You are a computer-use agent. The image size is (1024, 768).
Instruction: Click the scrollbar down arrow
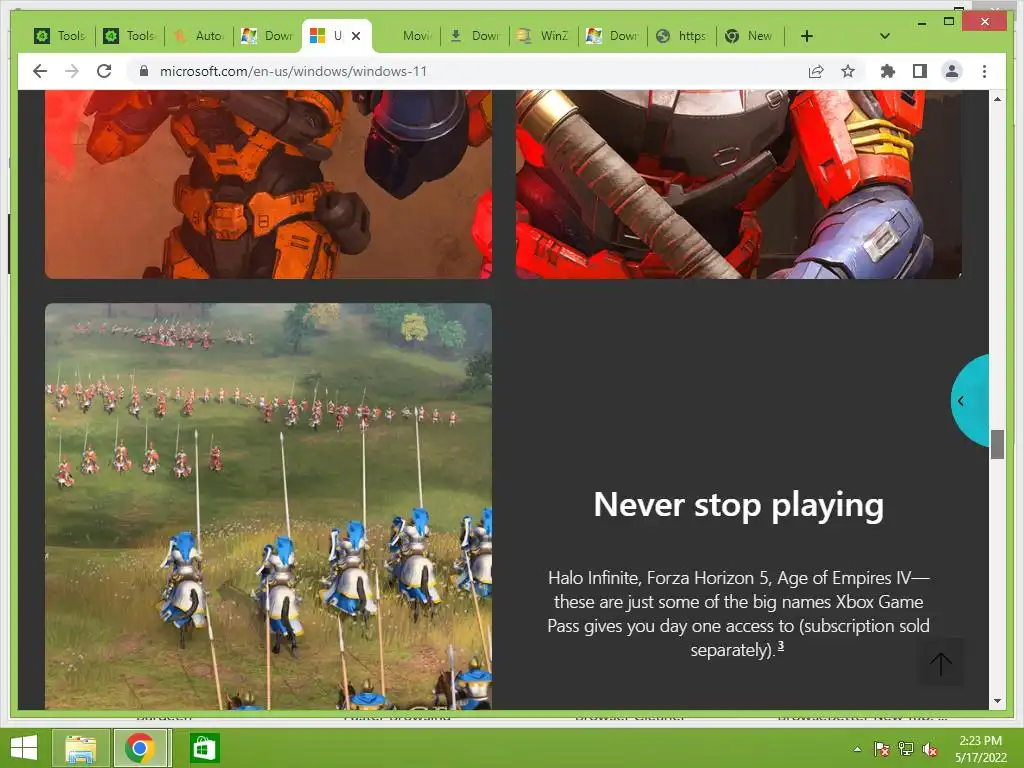[x=997, y=701]
